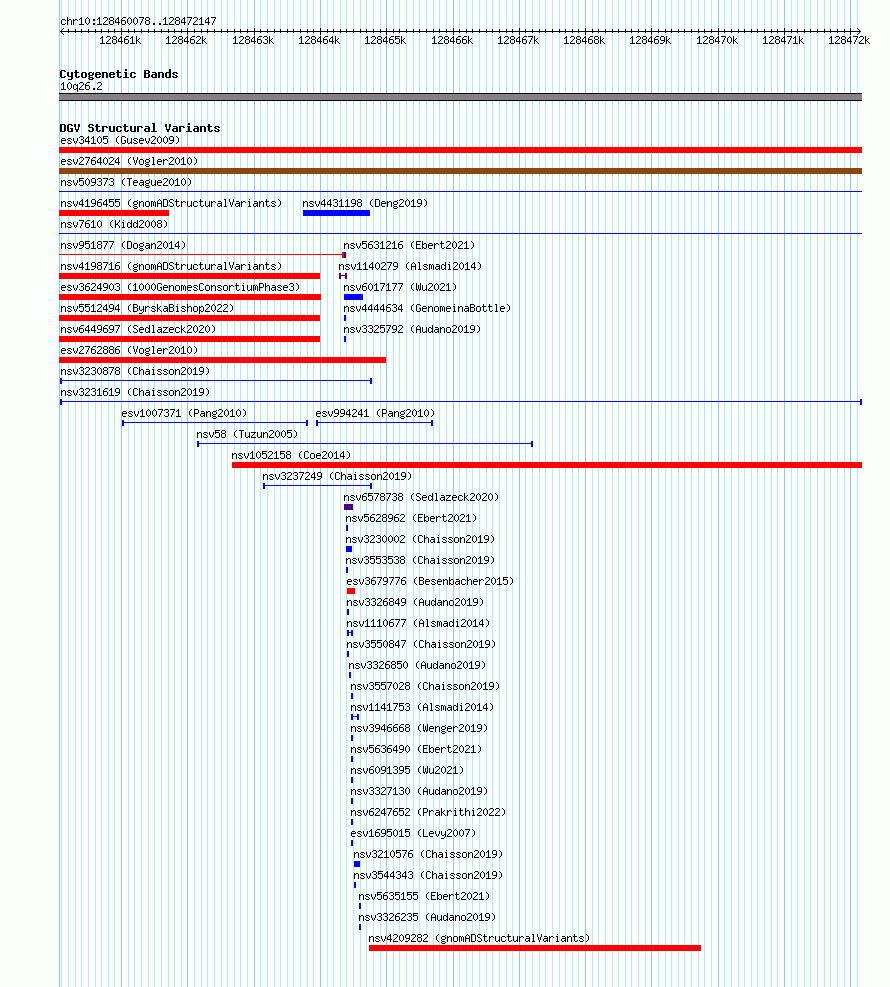
Task: Click the 128466k ruler tick label
Action: click(x=452, y=40)
